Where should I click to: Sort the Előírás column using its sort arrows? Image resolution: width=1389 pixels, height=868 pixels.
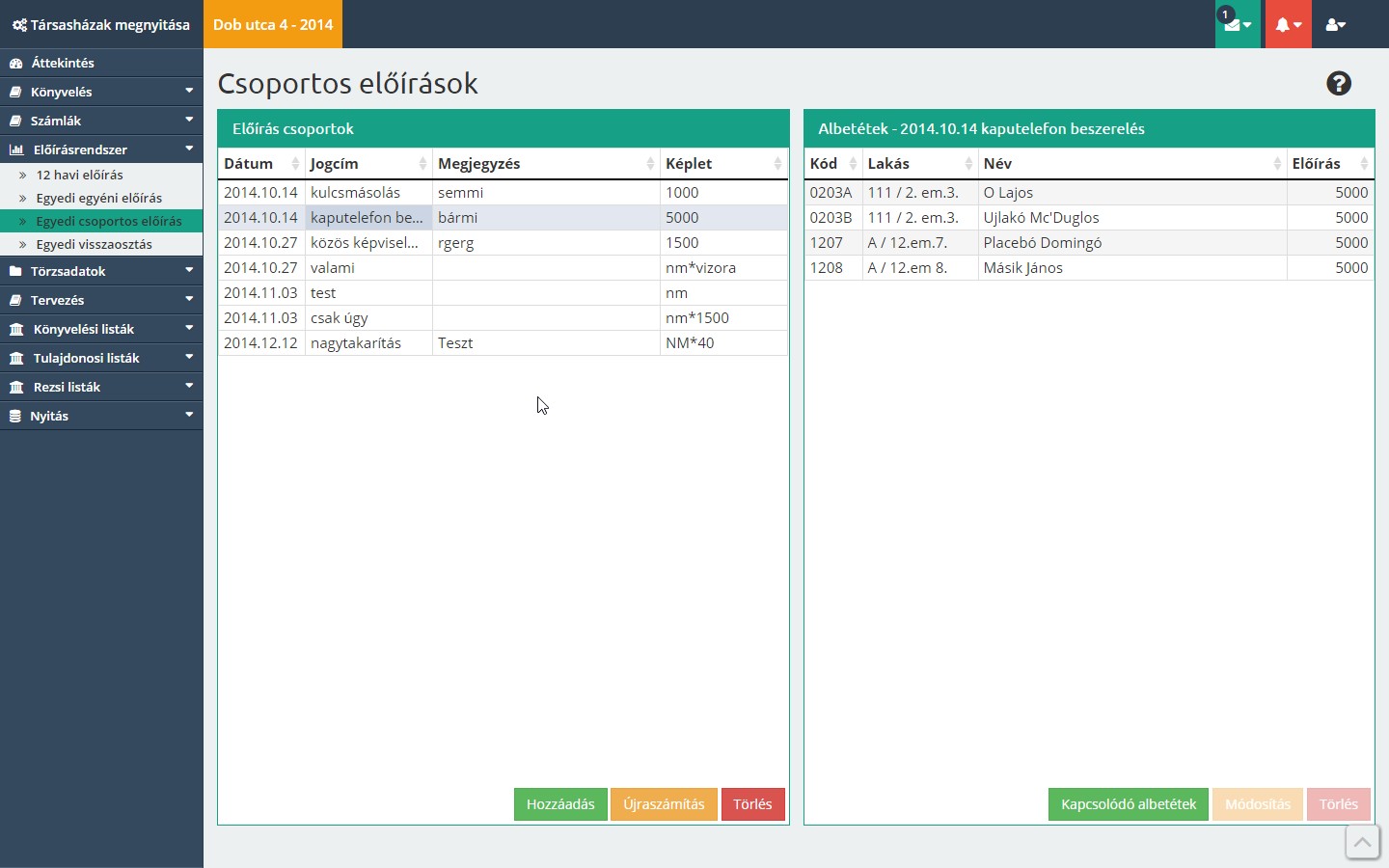pyautogui.click(x=1363, y=164)
